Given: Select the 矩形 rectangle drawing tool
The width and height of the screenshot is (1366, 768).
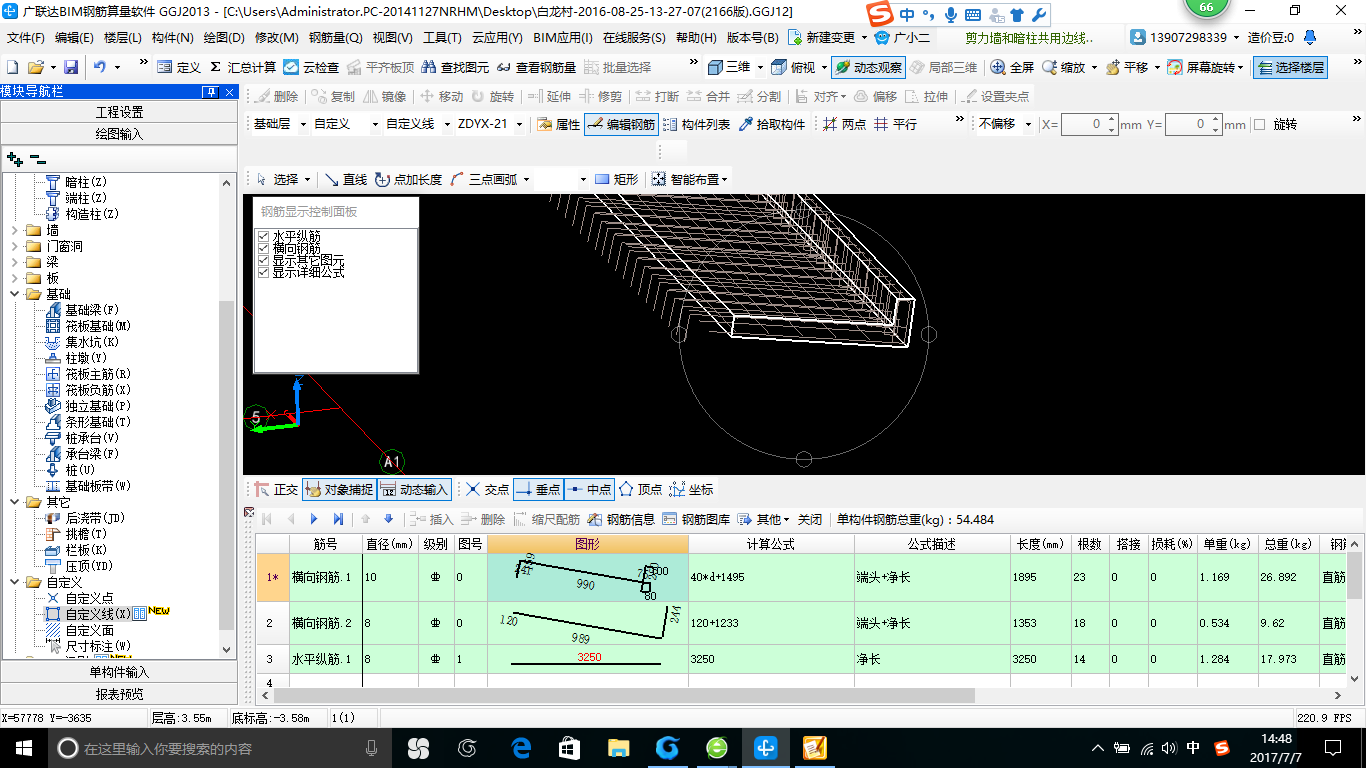Looking at the screenshot, I should click(x=616, y=179).
